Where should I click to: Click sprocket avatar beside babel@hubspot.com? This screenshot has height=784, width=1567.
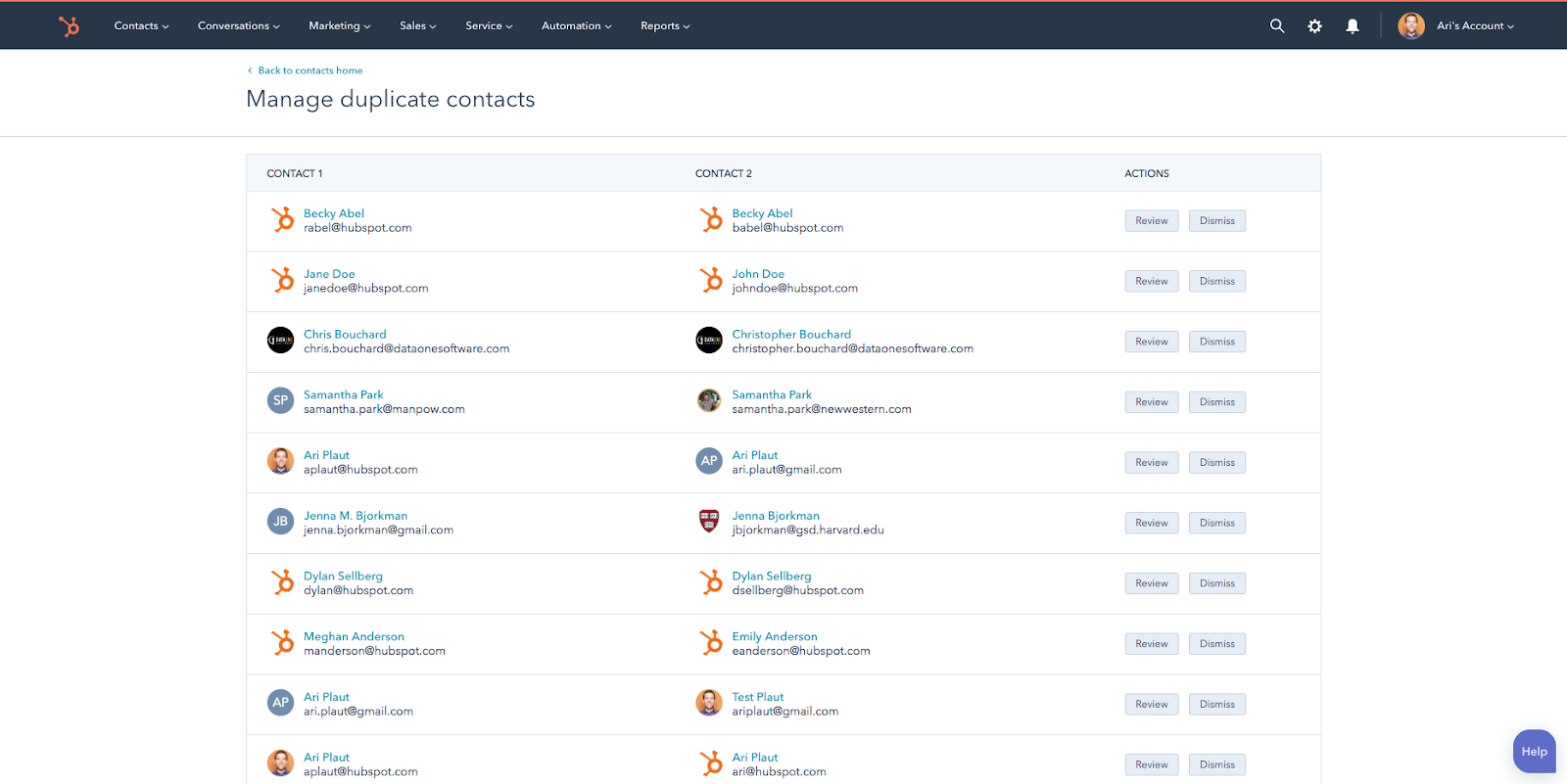710,219
